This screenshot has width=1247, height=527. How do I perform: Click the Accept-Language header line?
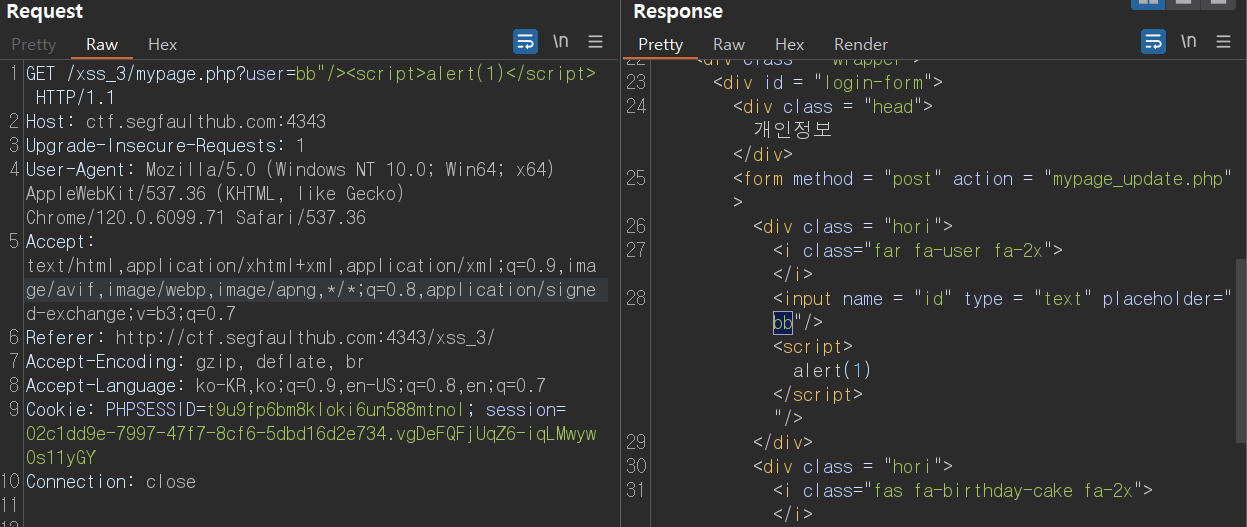286,386
